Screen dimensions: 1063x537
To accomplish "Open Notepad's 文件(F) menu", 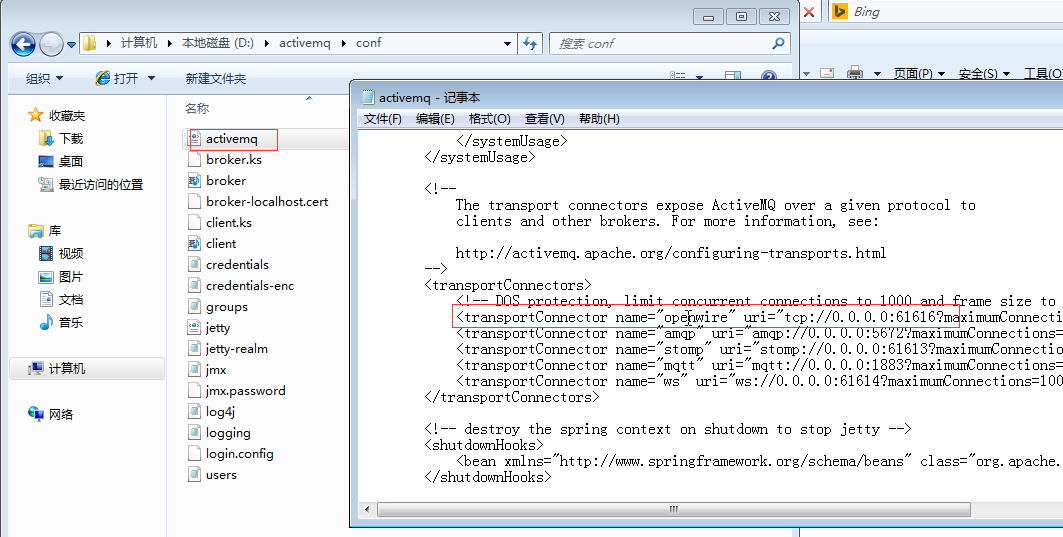I will [x=382, y=119].
